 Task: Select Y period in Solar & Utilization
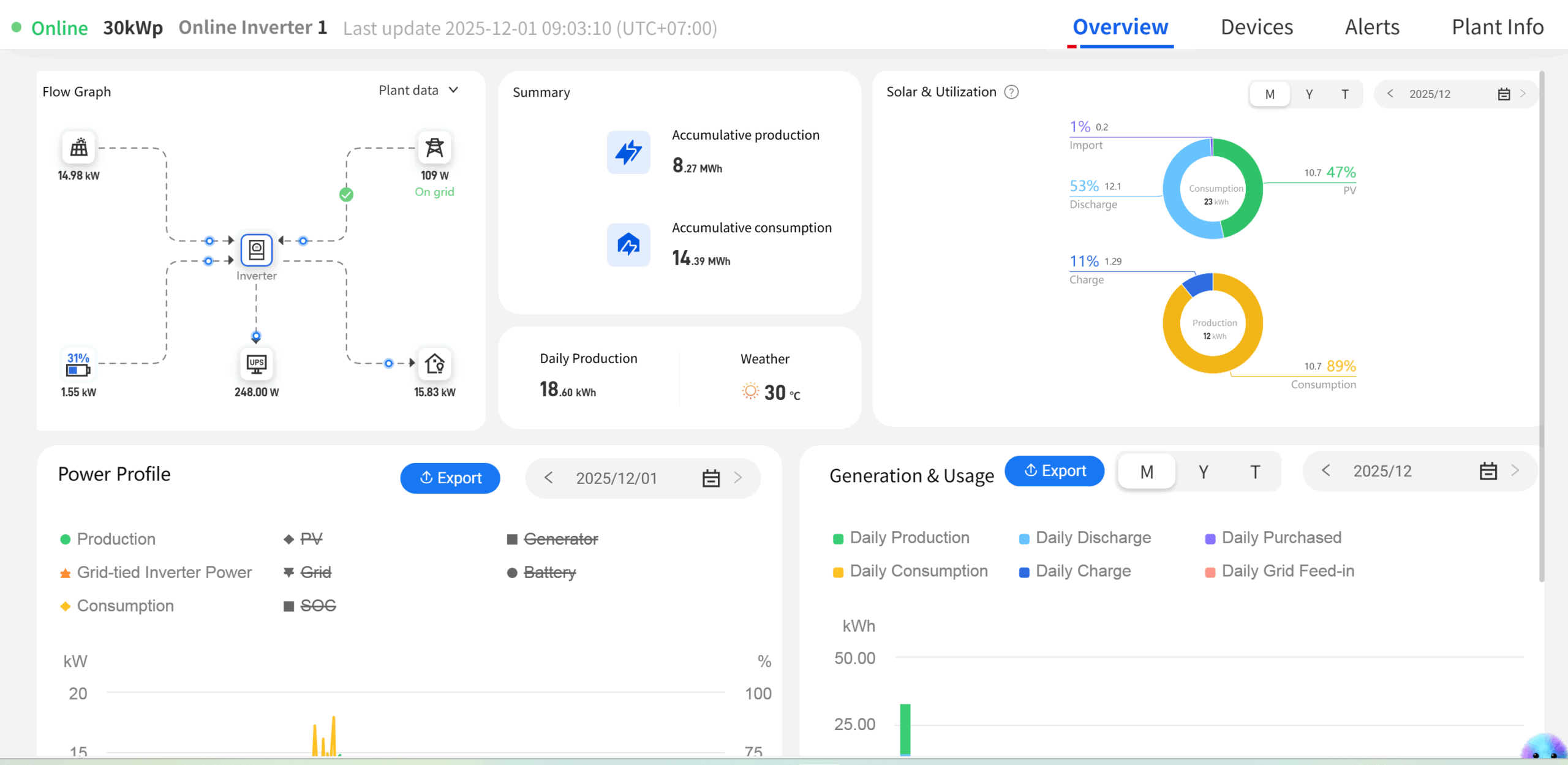tap(1309, 94)
